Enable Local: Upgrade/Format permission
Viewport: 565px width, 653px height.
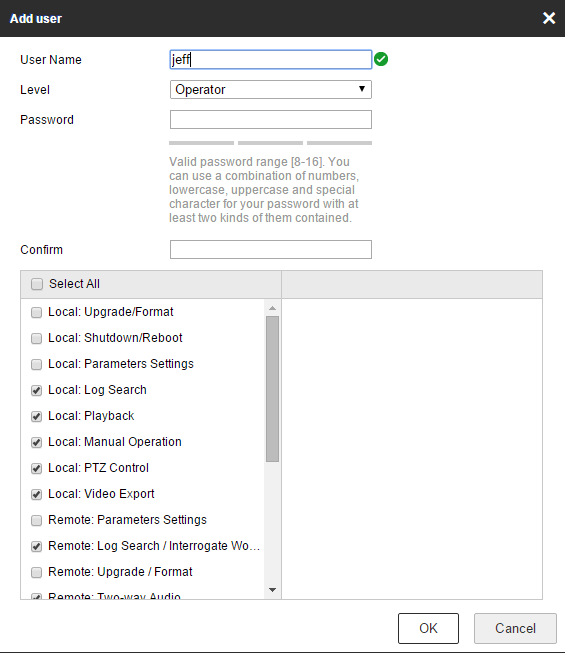tap(37, 312)
